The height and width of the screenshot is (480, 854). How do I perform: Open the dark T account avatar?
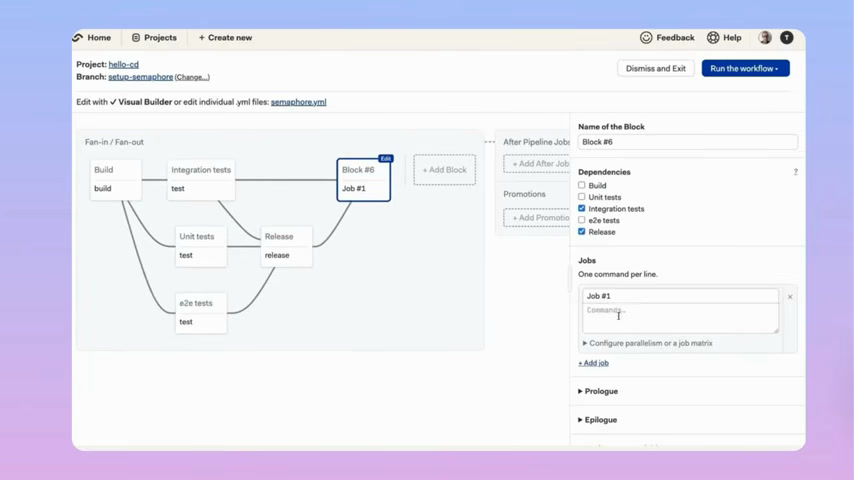point(786,38)
